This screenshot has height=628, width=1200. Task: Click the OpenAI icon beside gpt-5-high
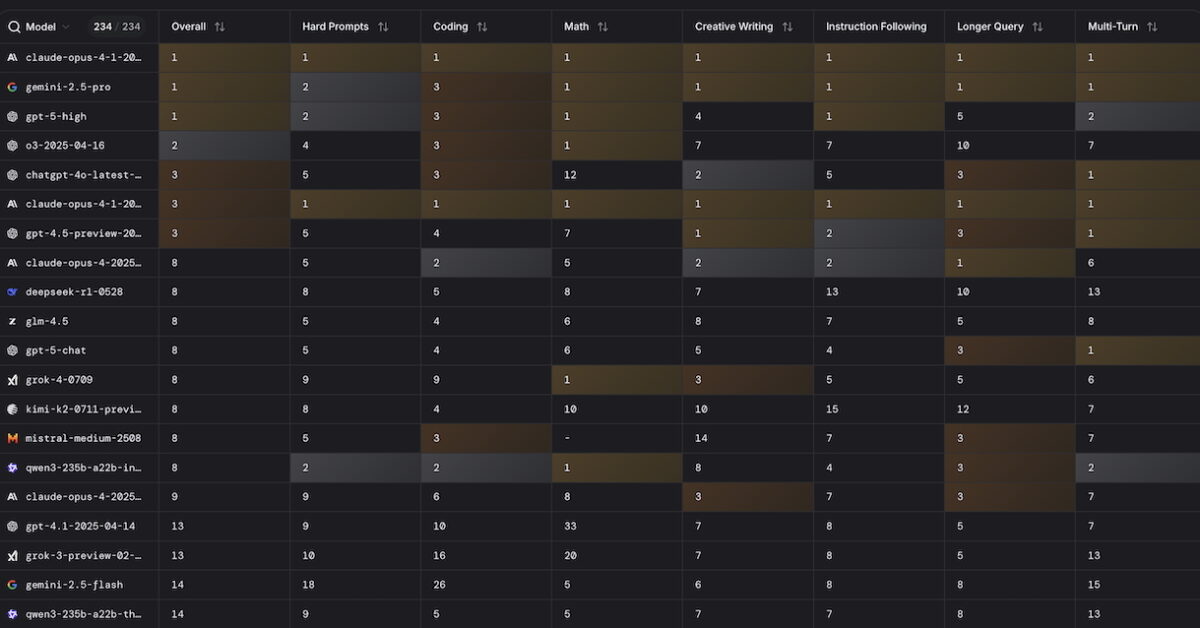pyautogui.click(x=13, y=116)
